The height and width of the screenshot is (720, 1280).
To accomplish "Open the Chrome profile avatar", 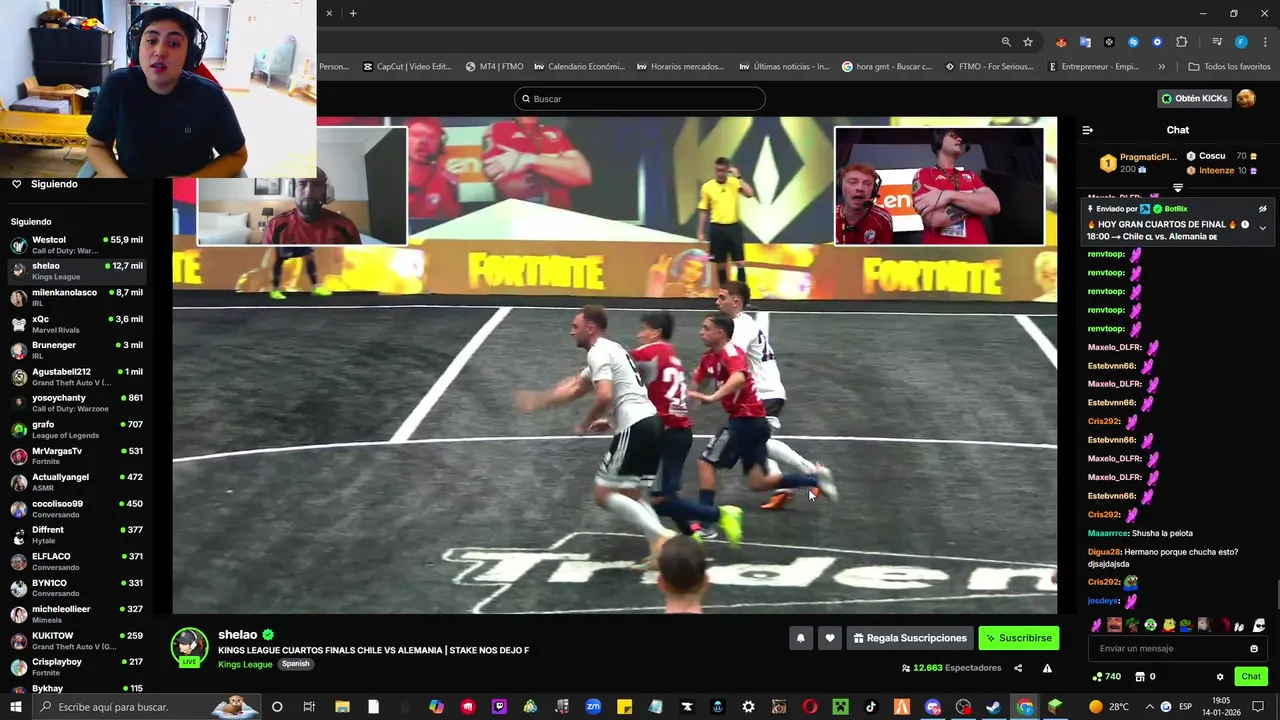I will coord(1241,42).
